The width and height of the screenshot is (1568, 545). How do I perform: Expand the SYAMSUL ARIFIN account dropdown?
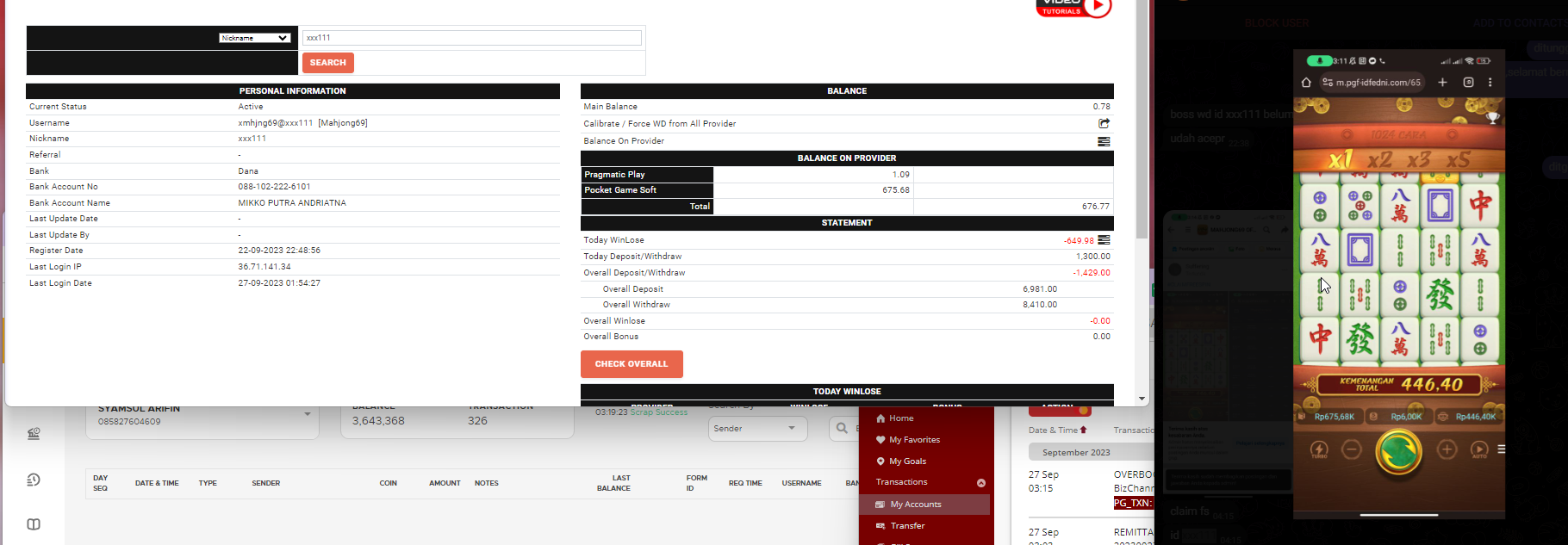[308, 414]
